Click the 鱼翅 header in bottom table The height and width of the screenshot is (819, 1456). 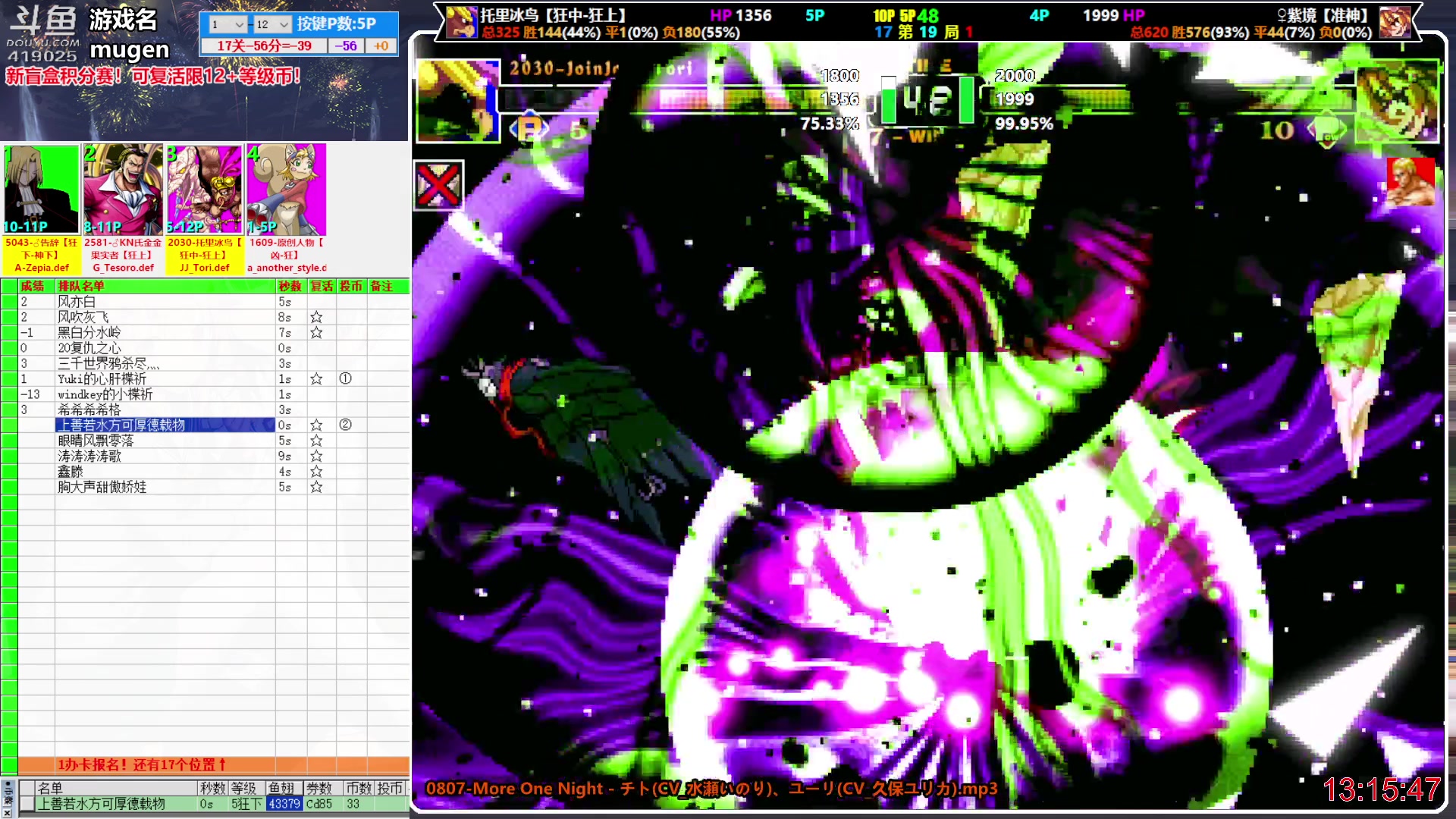[284, 788]
